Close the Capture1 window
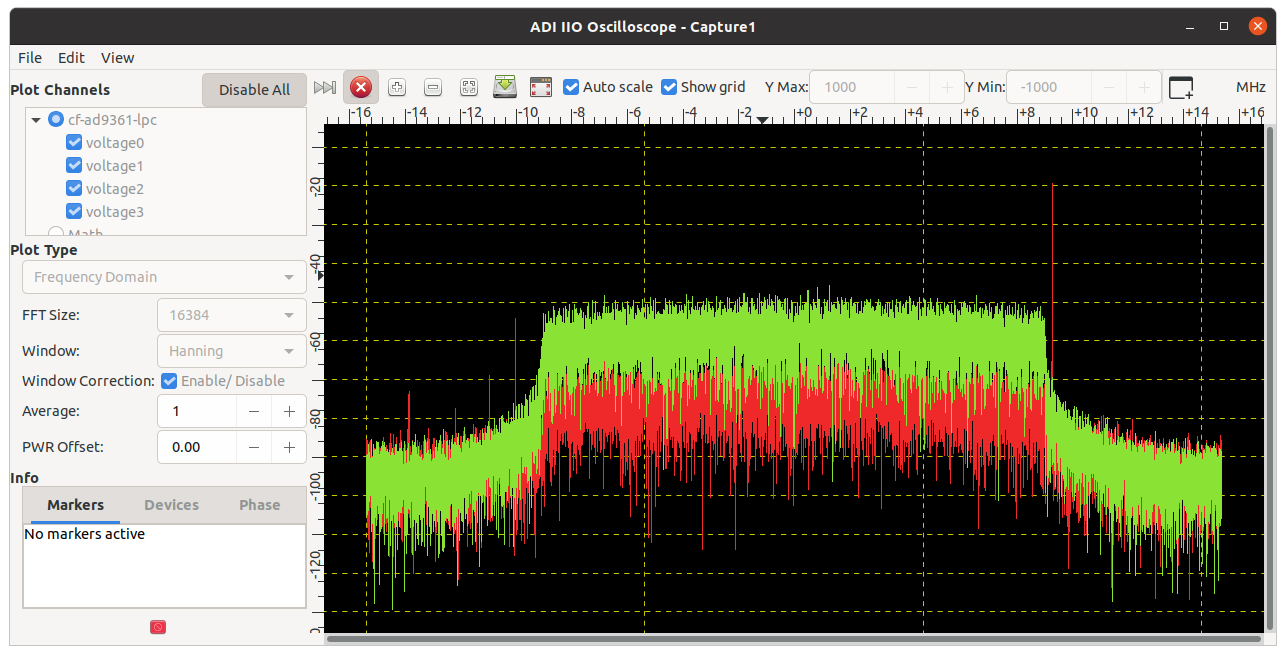Image resolution: width=1286 pixels, height=655 pixels. tap(1257, 26)
